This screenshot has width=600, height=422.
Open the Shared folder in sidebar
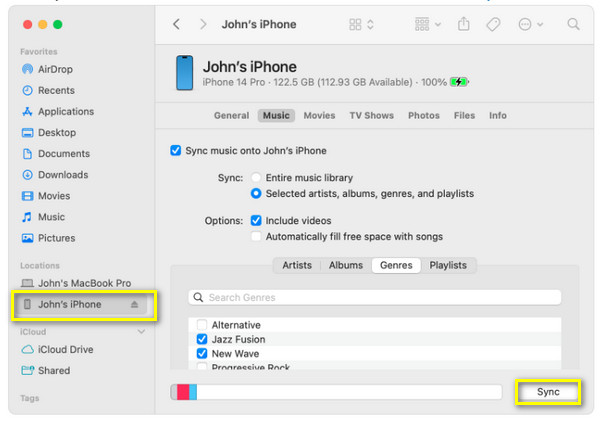(46, 370)
